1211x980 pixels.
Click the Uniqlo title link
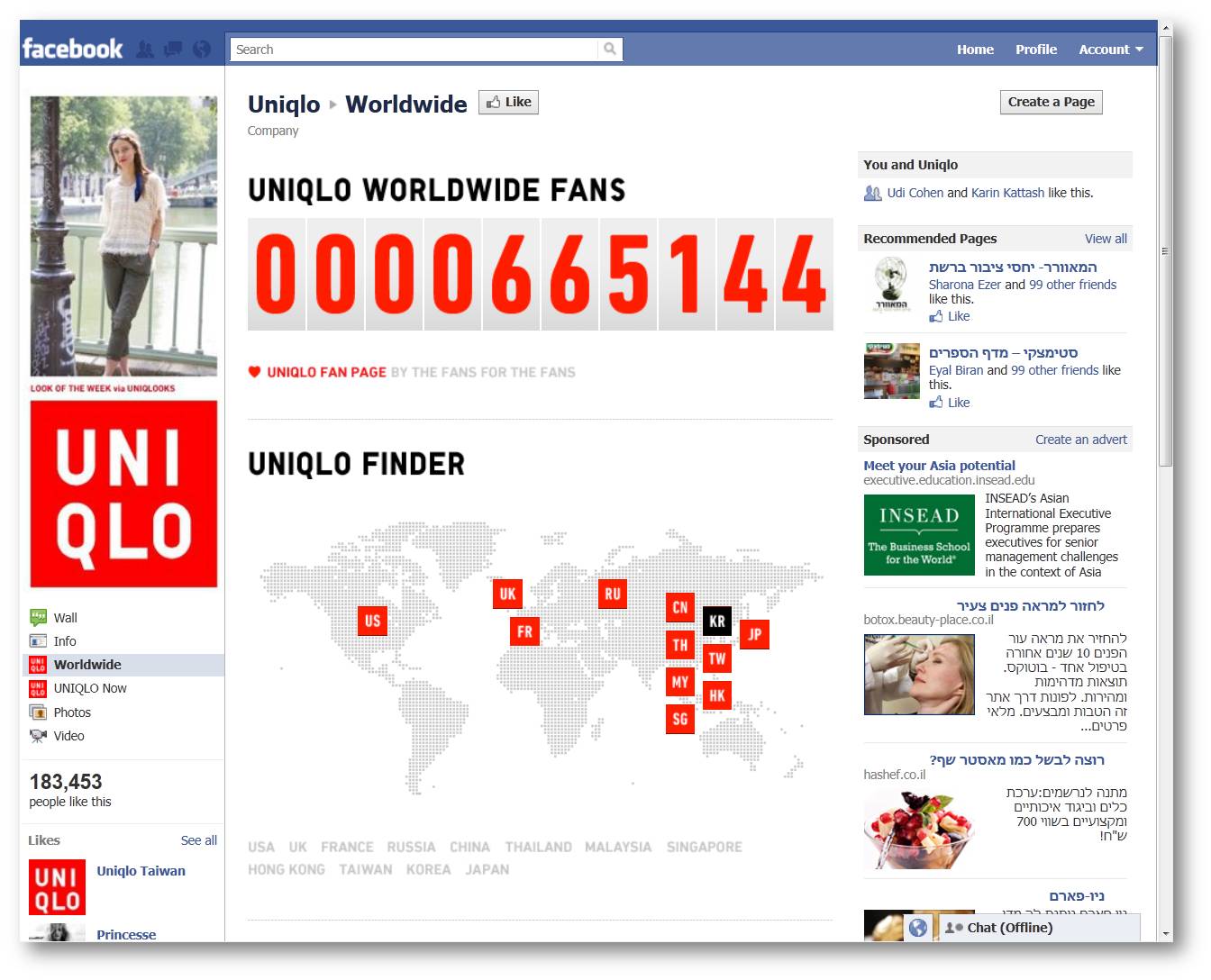coord(284,104)
